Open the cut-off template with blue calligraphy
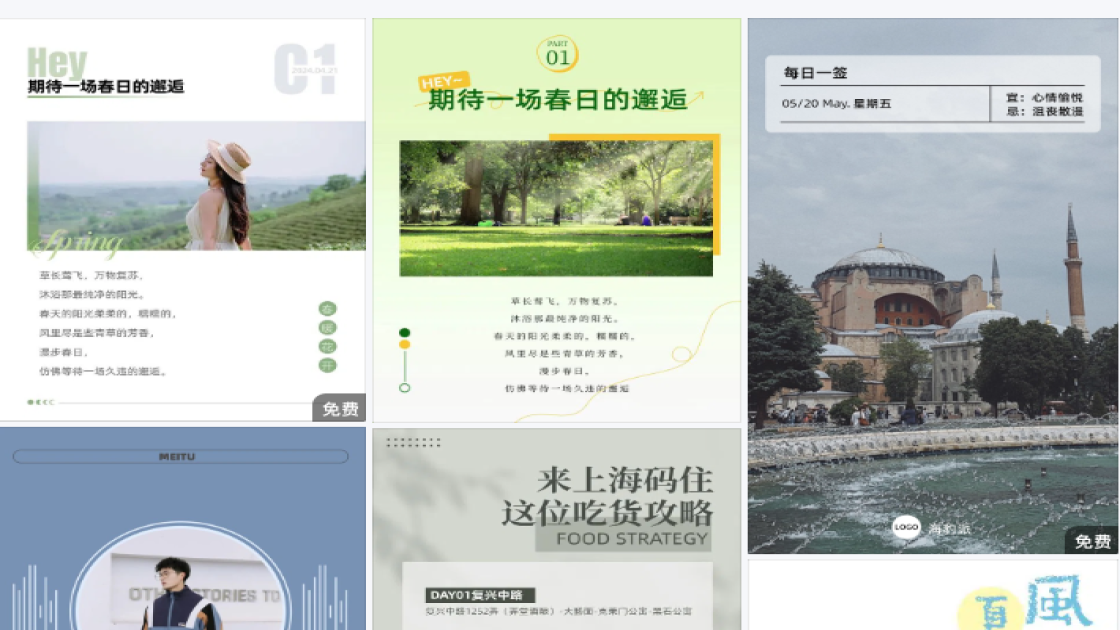This screenshot has width=1120, height=630. pos(932,595)
